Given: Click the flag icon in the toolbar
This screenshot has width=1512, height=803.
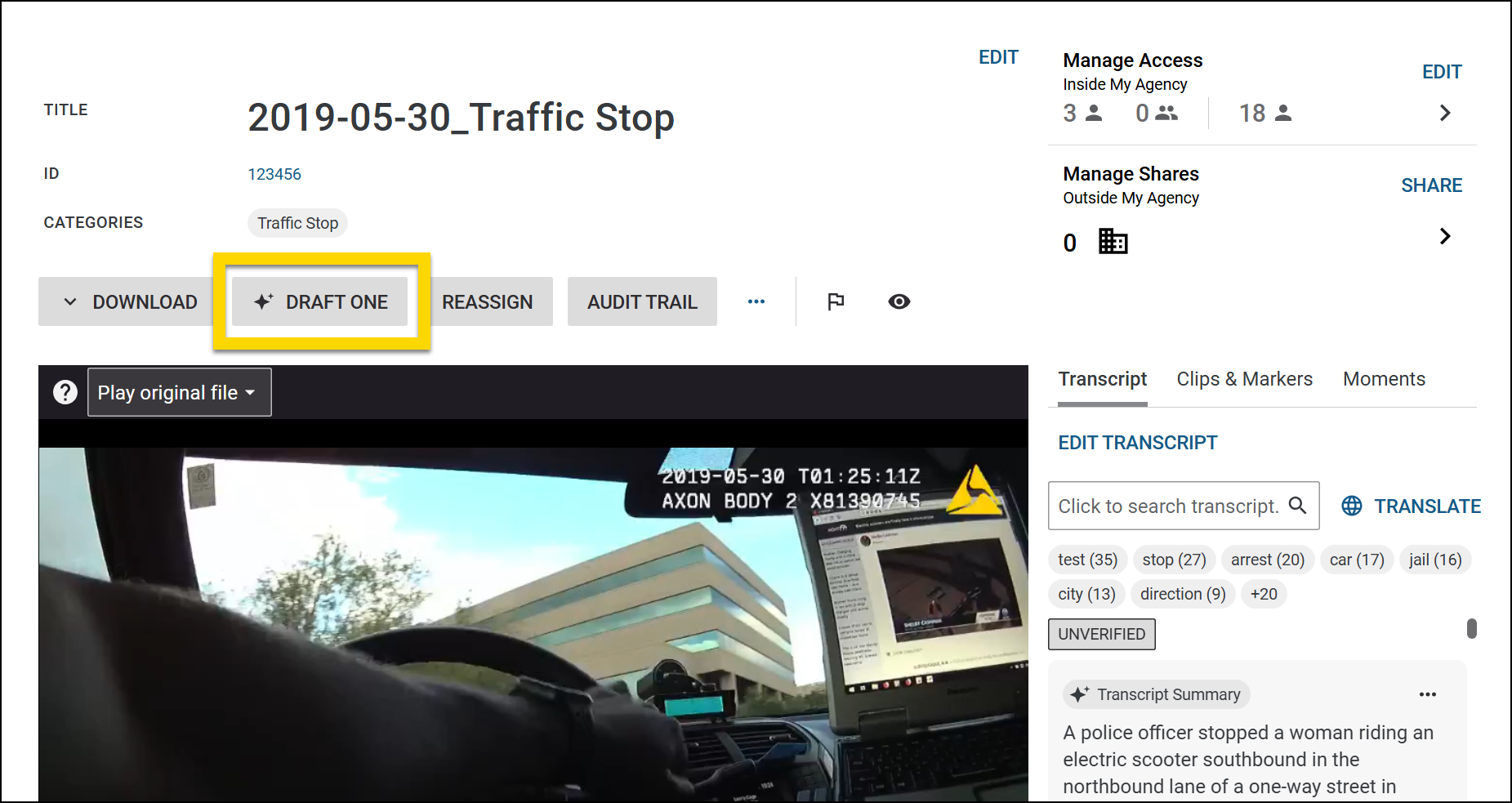Looking at the screenshot, I should pos(835,301).
